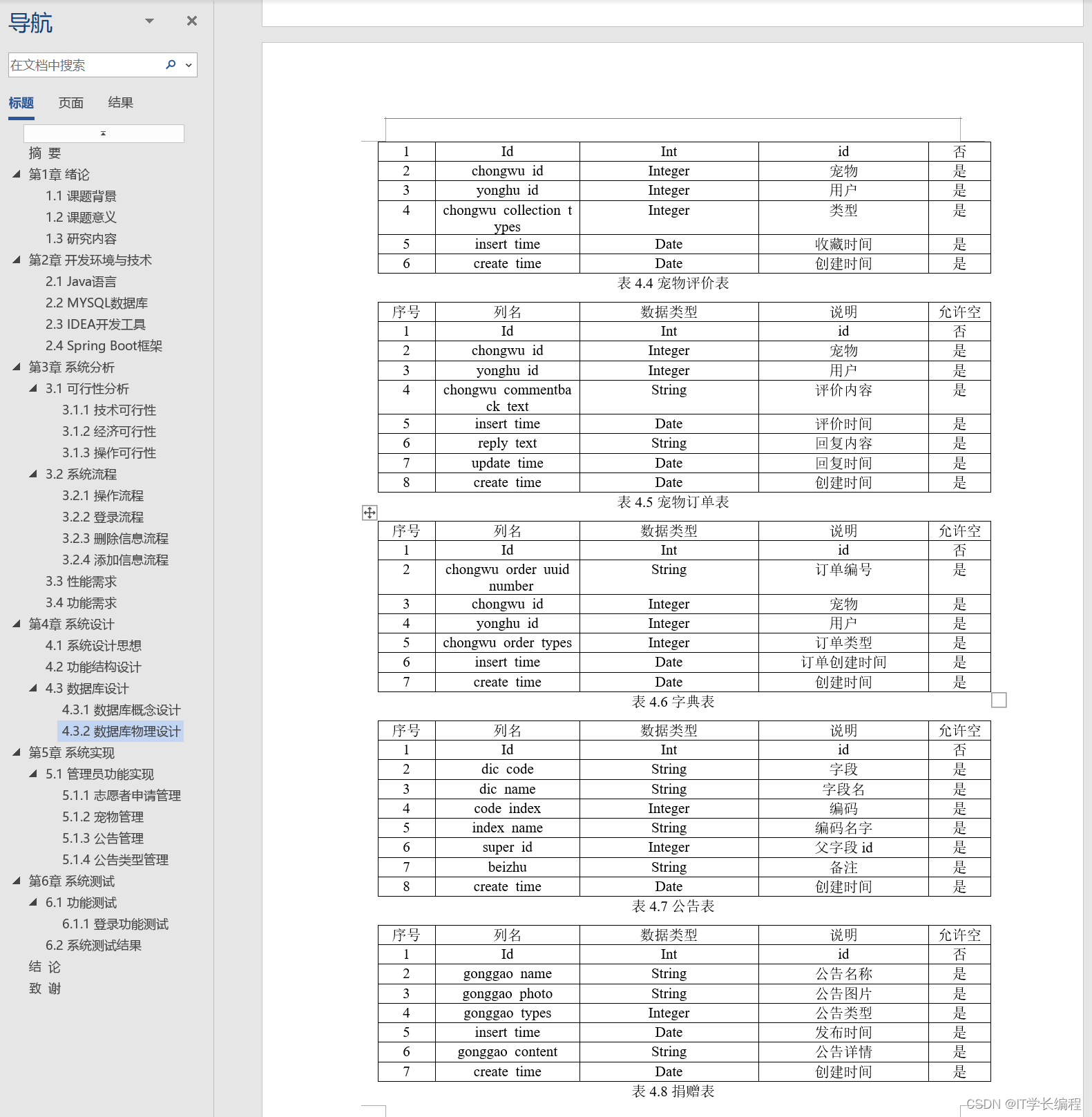Open the search options dropdown arrow
Image resolution: width=1092 pixels, height=1117 pixels.
[189, 65]
